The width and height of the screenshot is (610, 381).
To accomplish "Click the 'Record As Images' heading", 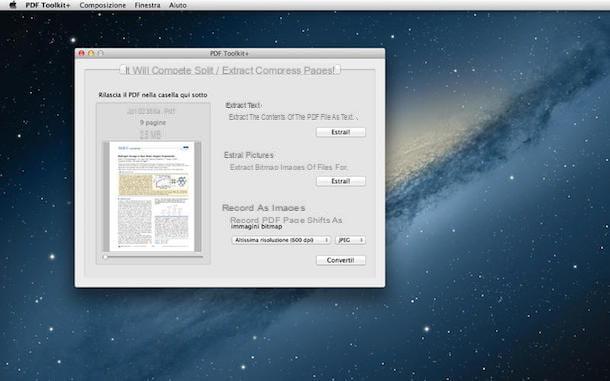I will click(263, 208).
